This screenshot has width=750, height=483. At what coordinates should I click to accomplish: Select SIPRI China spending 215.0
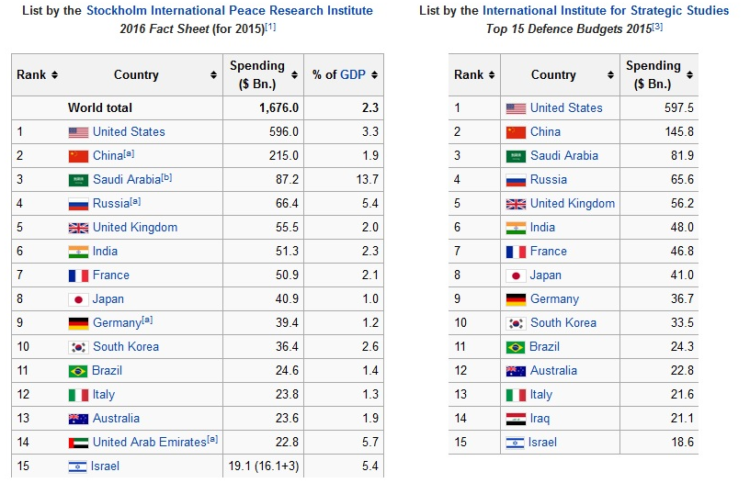(284, 156)
